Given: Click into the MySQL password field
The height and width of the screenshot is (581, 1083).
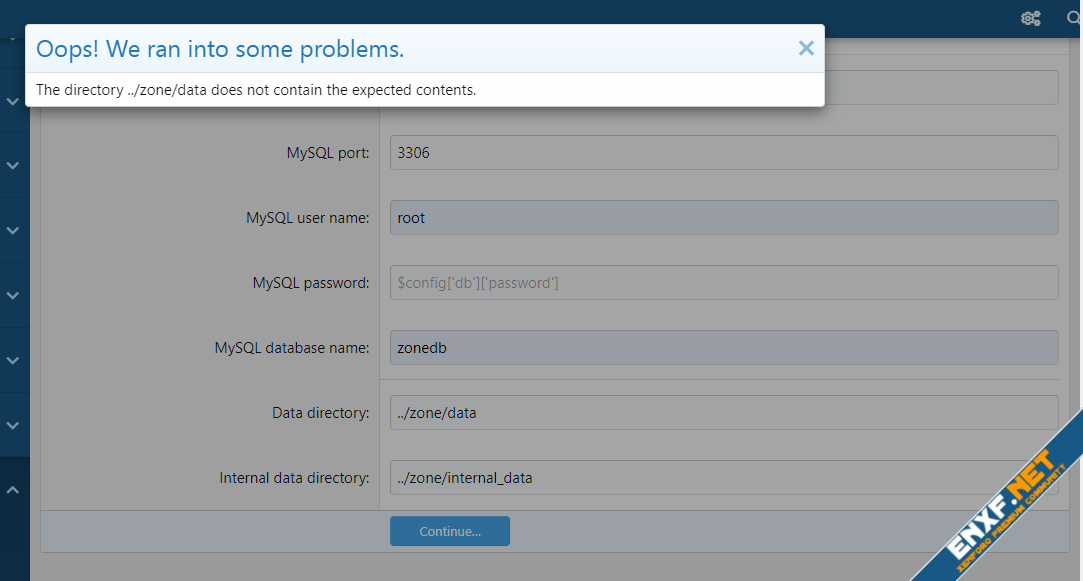Looking at the screenshot, I should tap(723, 283).
